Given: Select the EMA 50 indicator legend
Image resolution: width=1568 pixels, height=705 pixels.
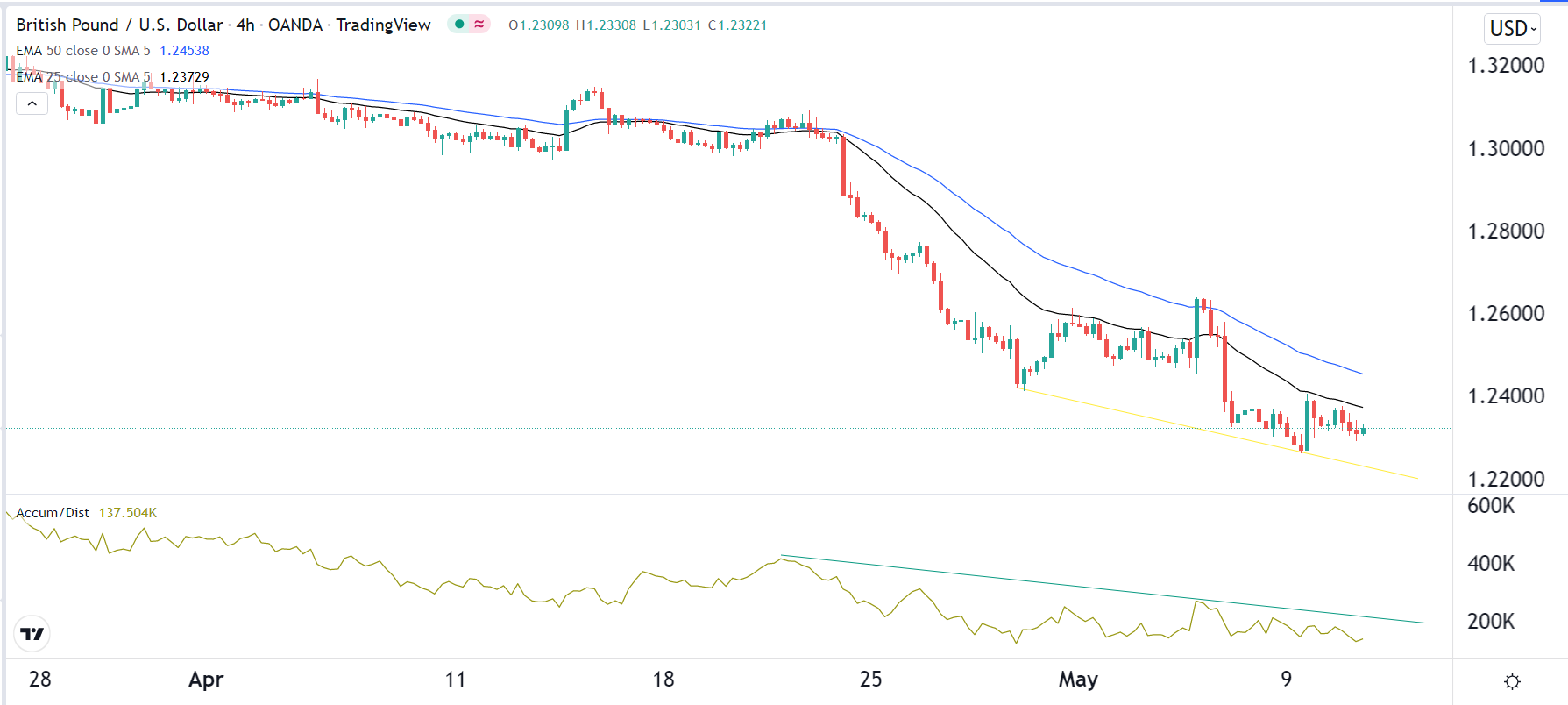Looking at the screenshot, I should [83, 51].
